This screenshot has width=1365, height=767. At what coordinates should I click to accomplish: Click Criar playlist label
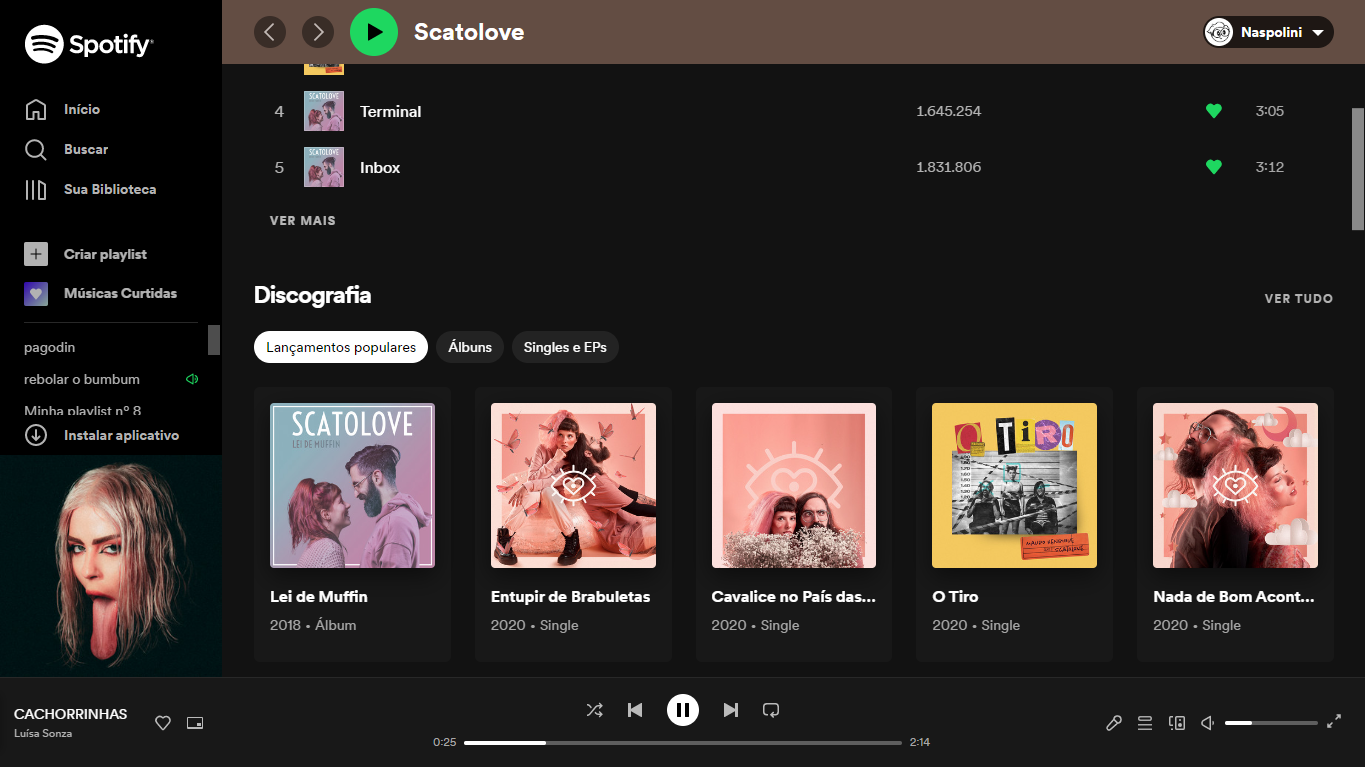[x=105, y=254]
